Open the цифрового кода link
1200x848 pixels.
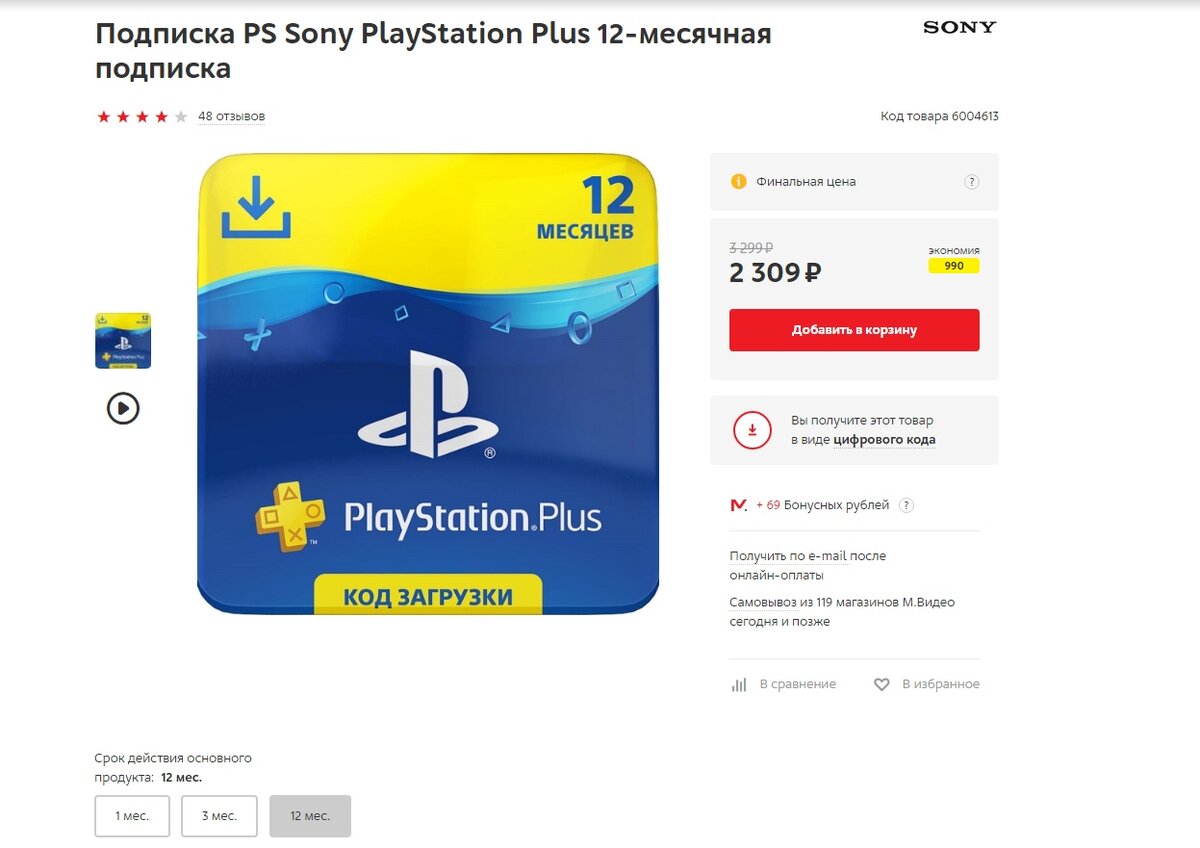coord(885,439)
